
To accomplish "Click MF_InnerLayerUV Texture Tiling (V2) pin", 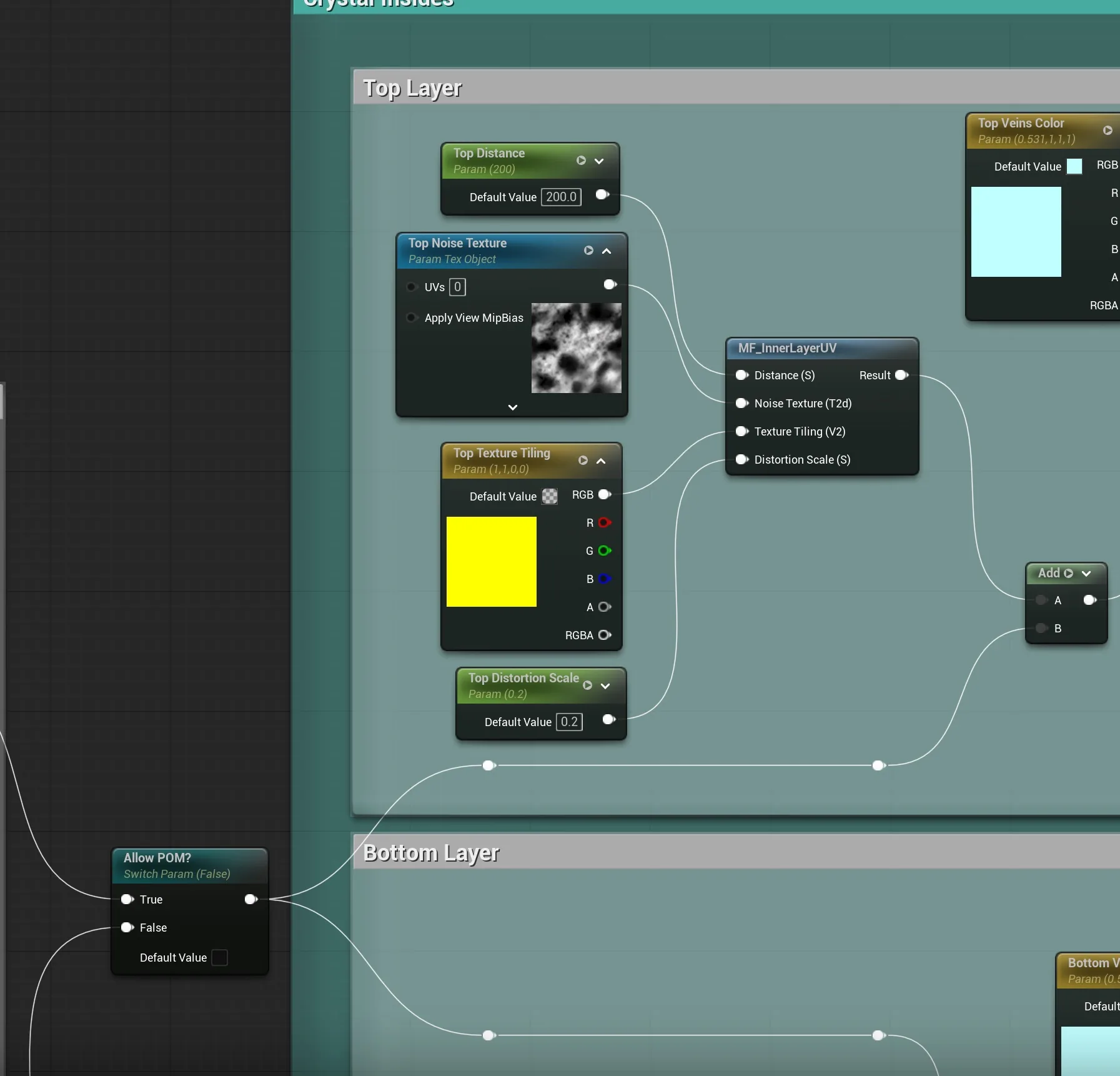I will coord(742,431).
